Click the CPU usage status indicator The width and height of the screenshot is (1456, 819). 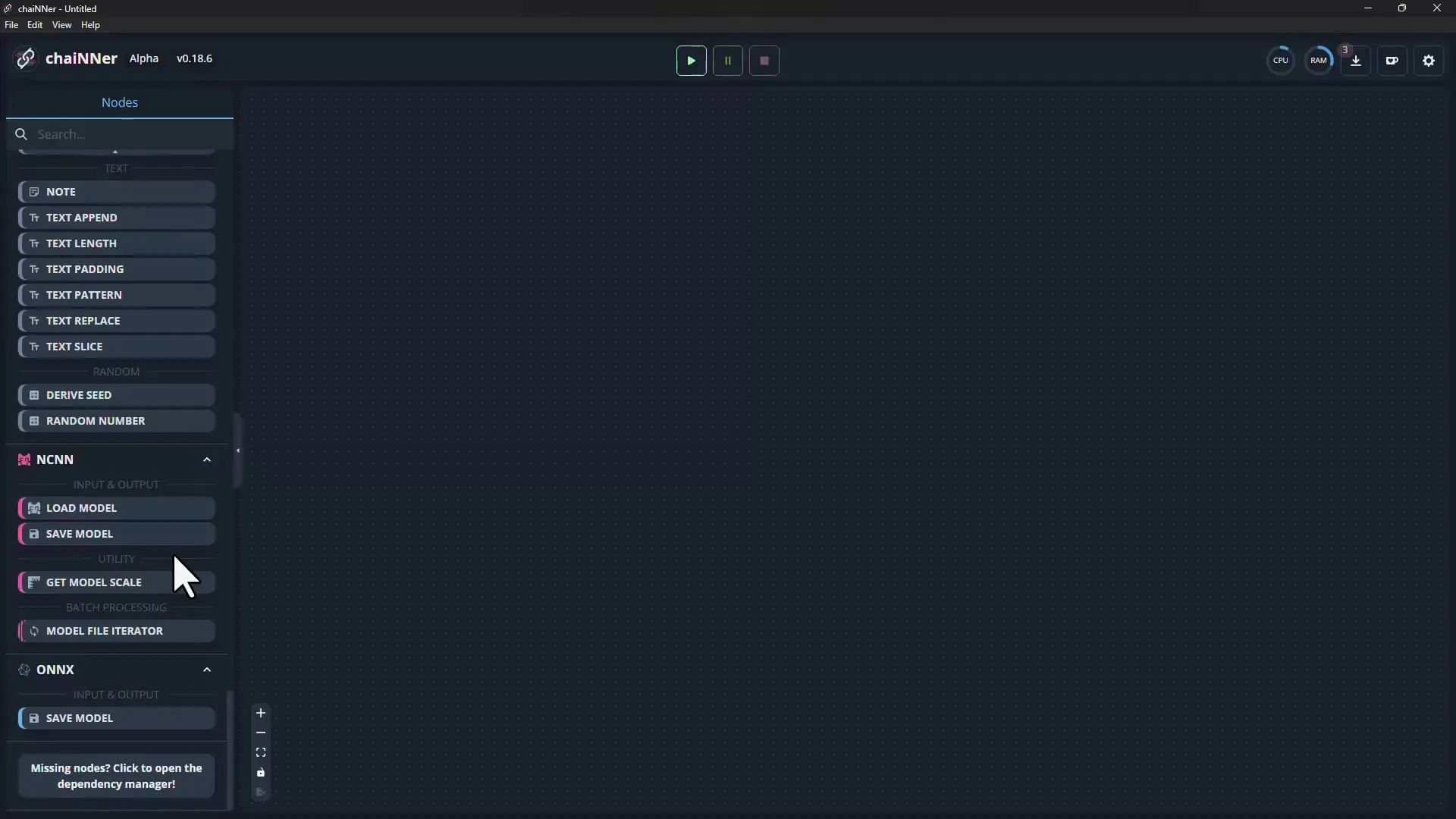(x=1281, y=60)
